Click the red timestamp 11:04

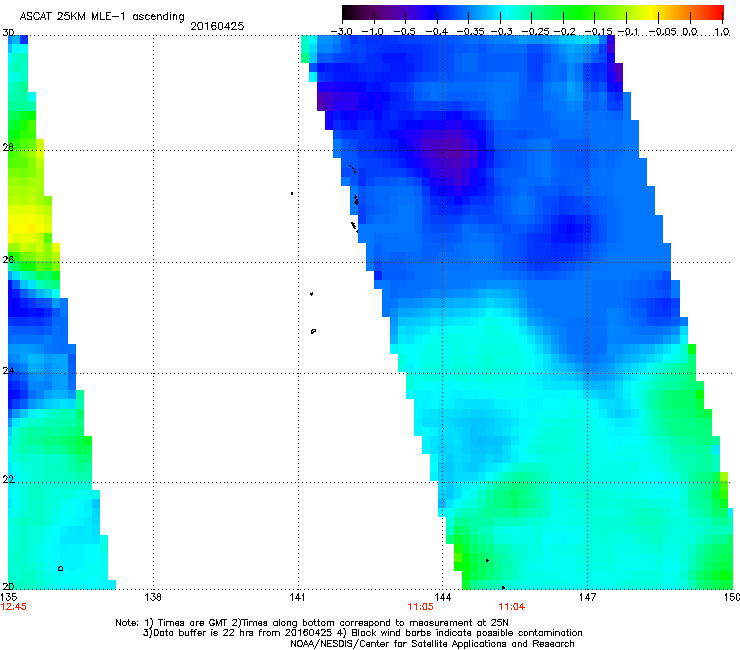512,607
